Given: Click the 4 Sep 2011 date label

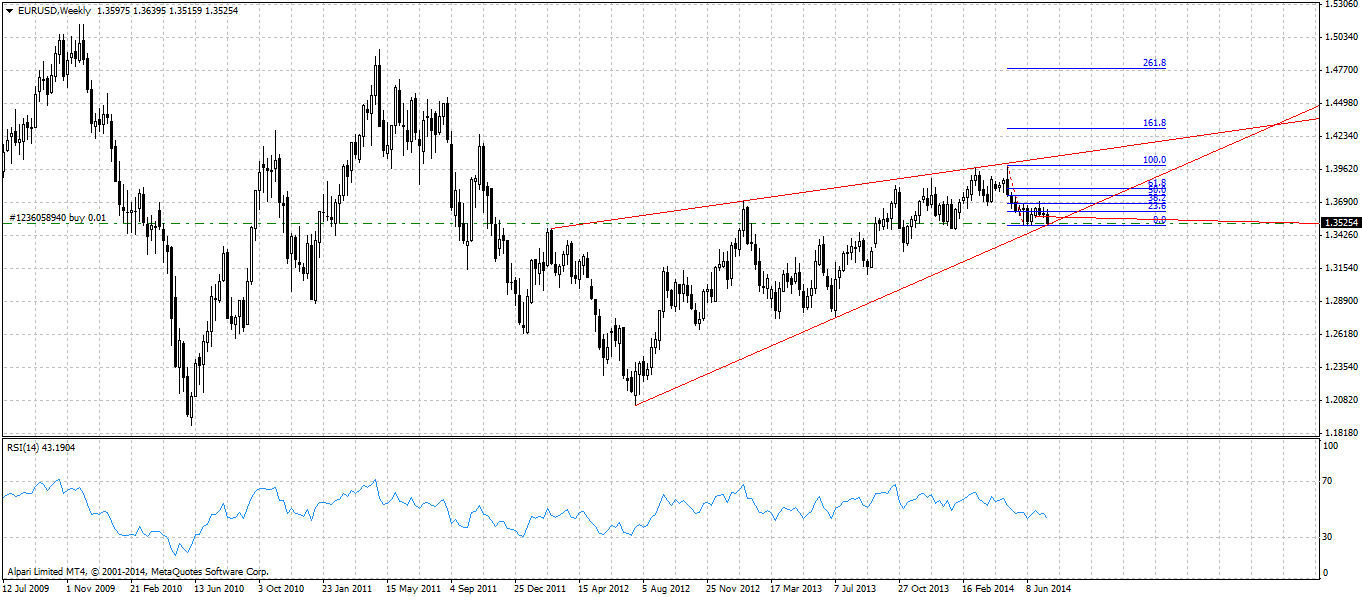Looking at the screenshot, I should 475,589.
